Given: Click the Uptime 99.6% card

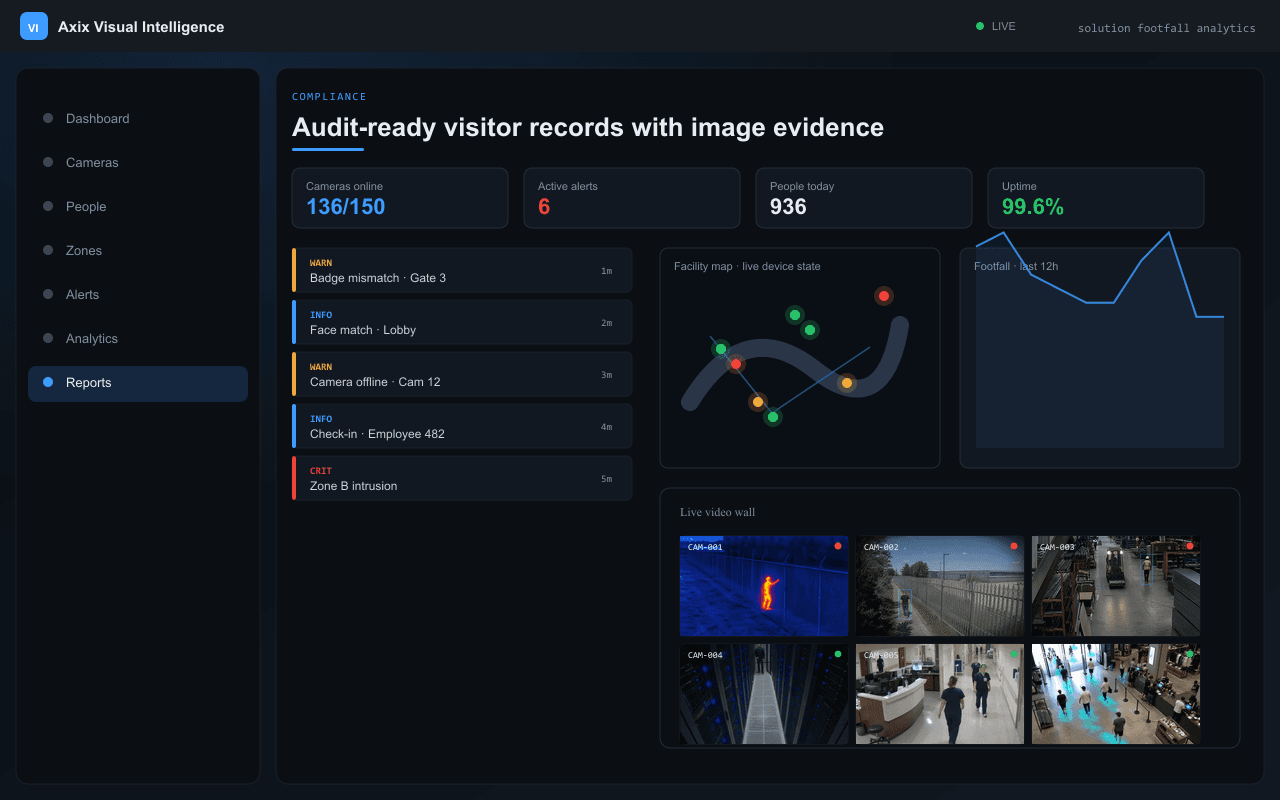Looking at the screenshot, I should click(x=1096, y=198).
